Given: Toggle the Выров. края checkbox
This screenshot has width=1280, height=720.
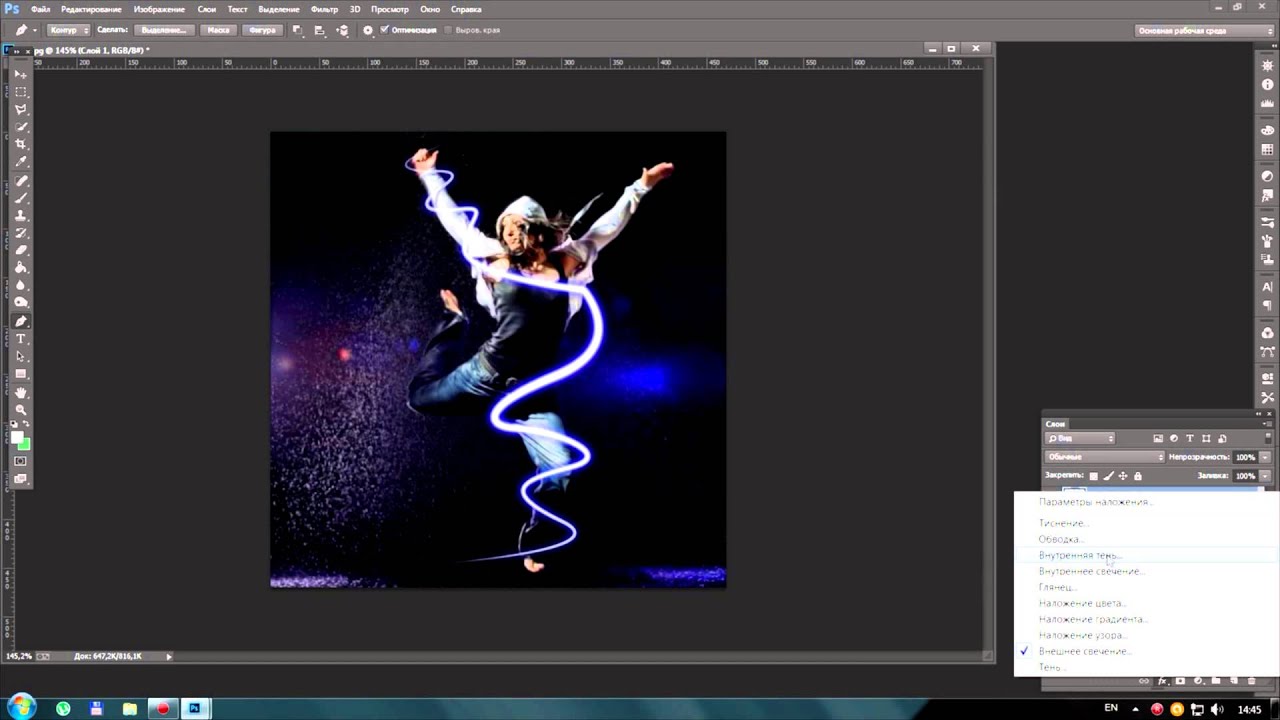Looking at the screenshot, I should (x=447, y=30).
